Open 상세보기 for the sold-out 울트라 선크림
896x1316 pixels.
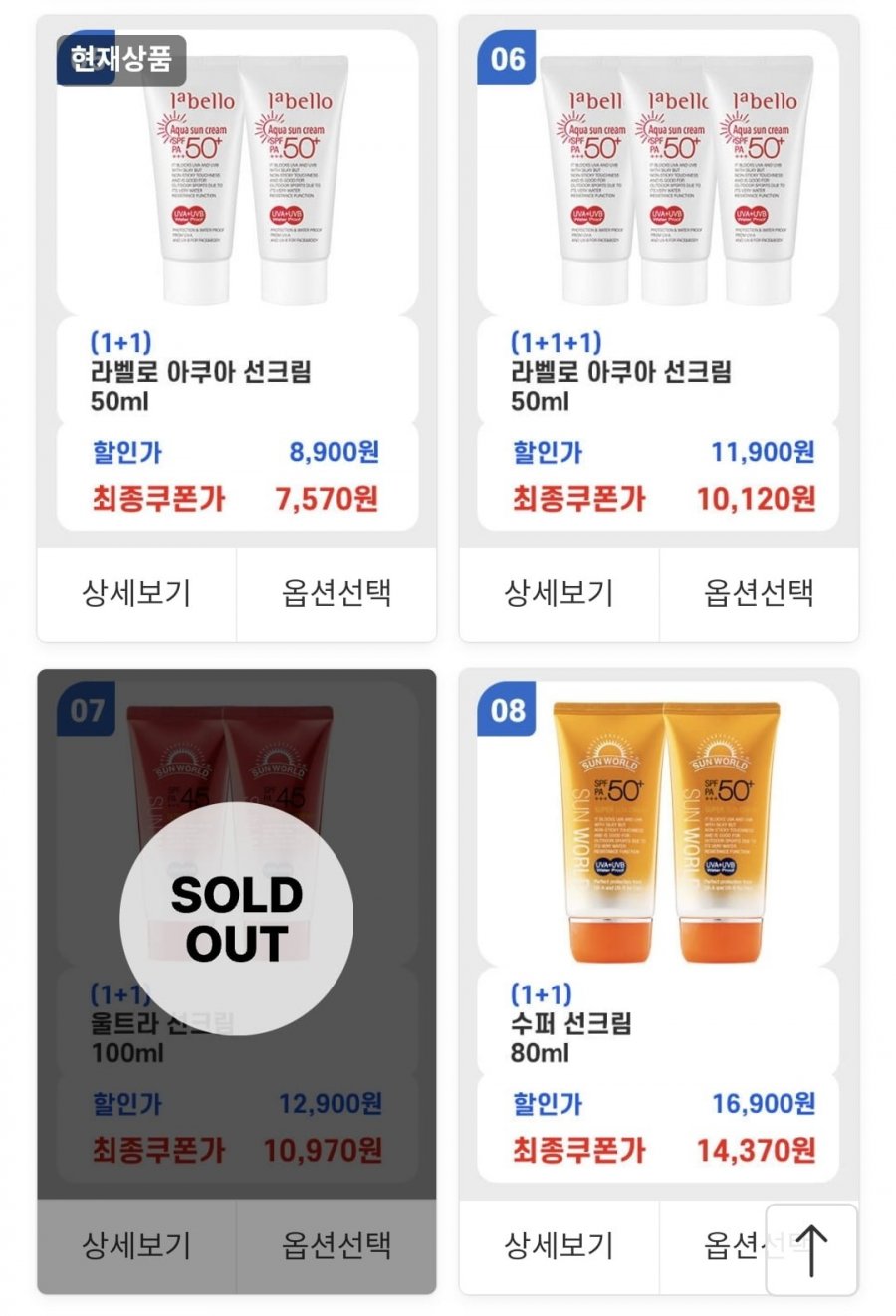click(136, 1246)
